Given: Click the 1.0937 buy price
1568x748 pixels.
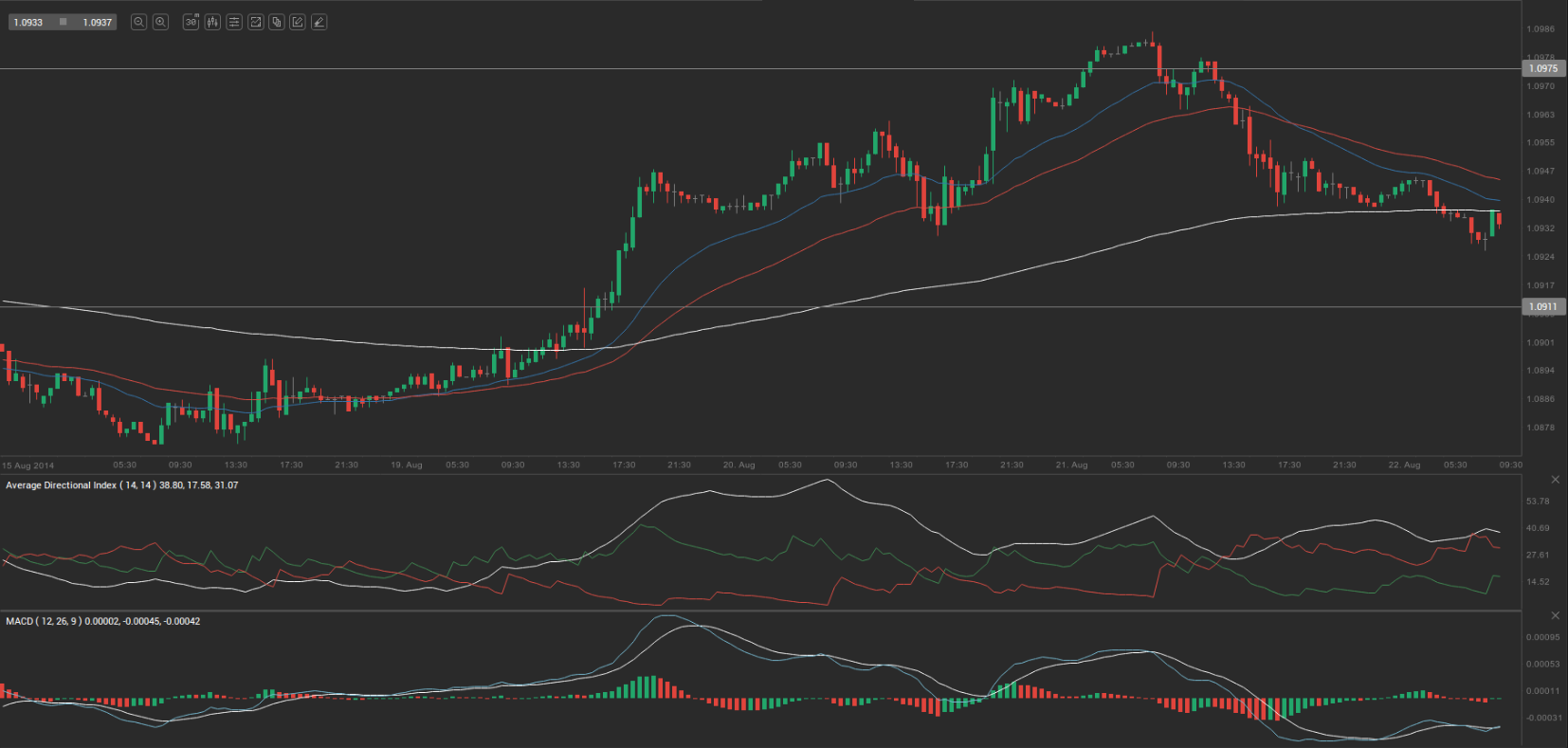Looking at the screenshot, I should click(x=97, y=22).
